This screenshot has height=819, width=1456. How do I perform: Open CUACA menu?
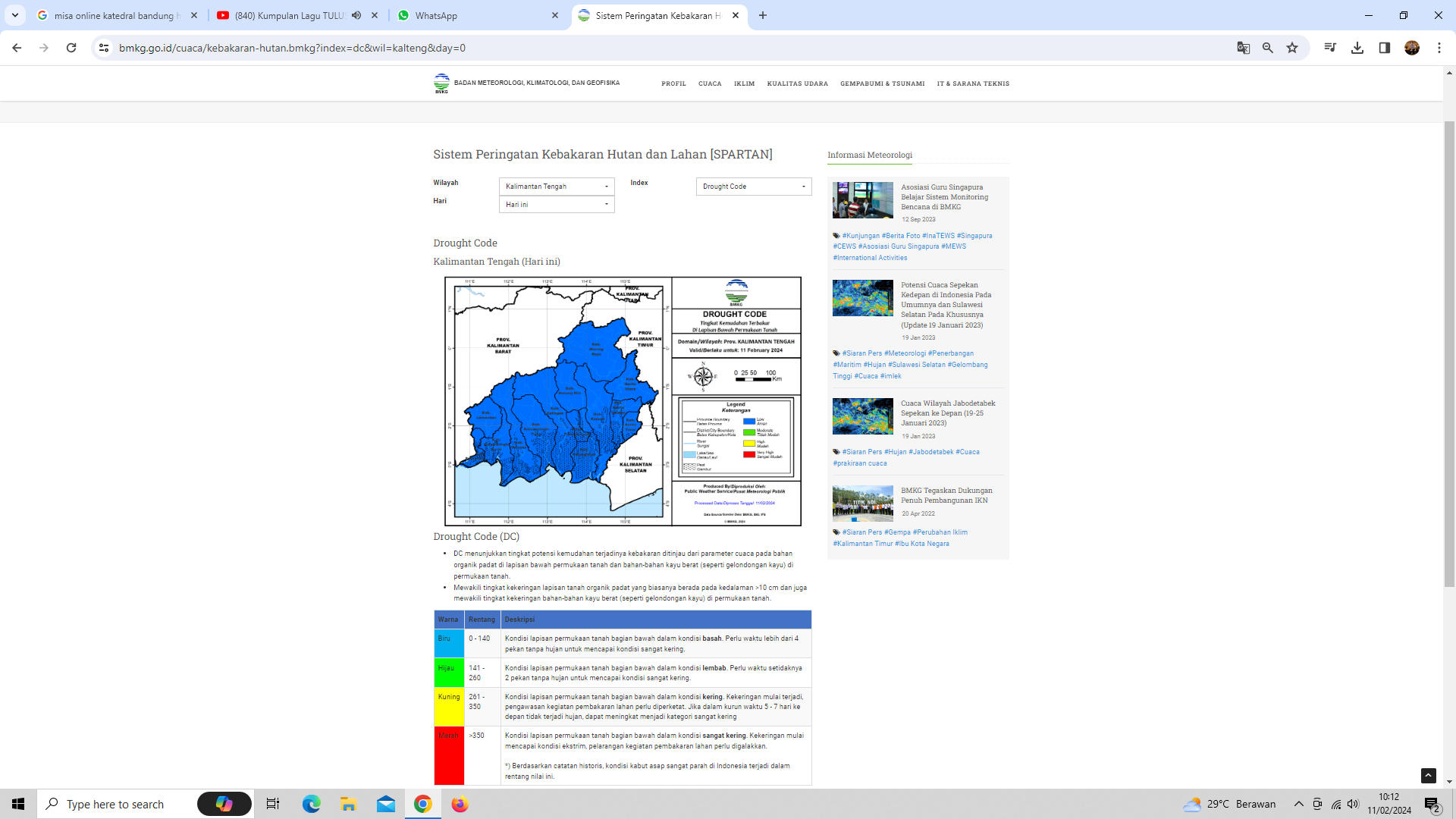coord(710,83)
